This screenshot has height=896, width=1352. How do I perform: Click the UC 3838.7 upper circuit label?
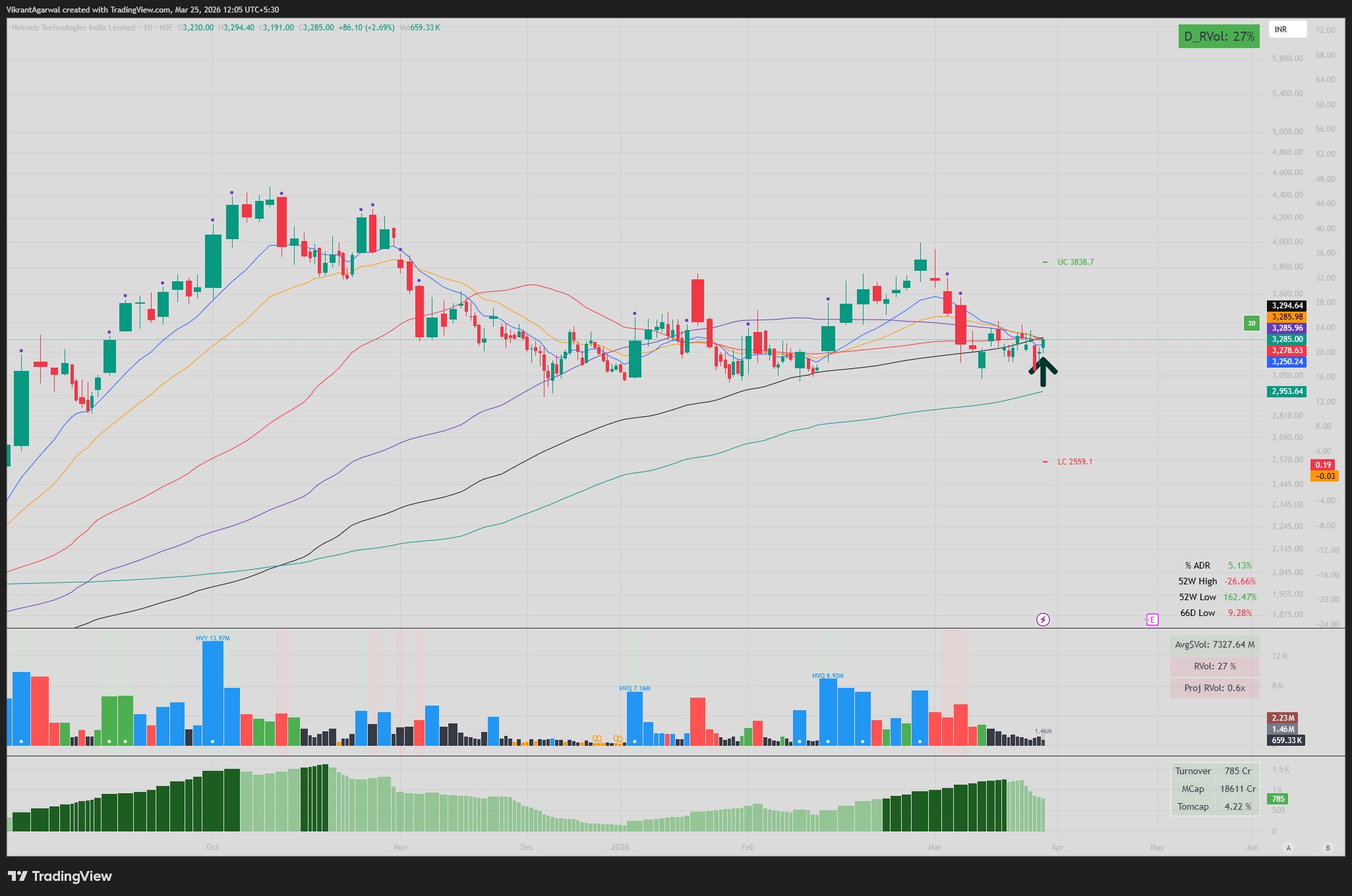click(1075, 262)
